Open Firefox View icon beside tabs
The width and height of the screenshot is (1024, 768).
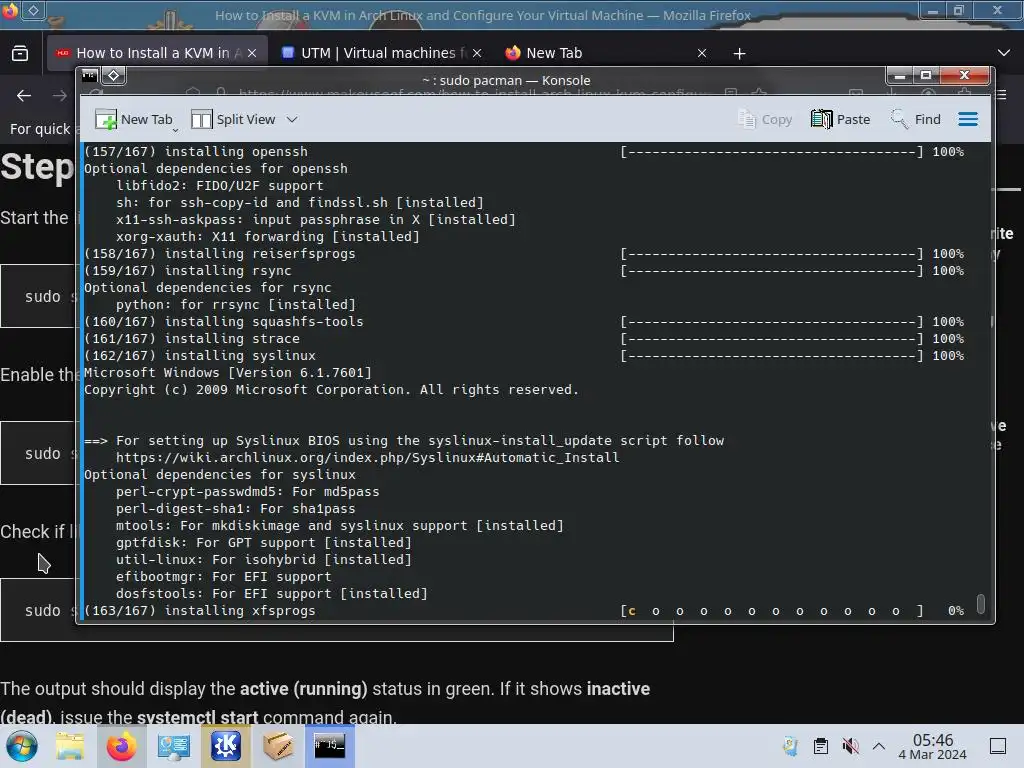tap(20, 53)
